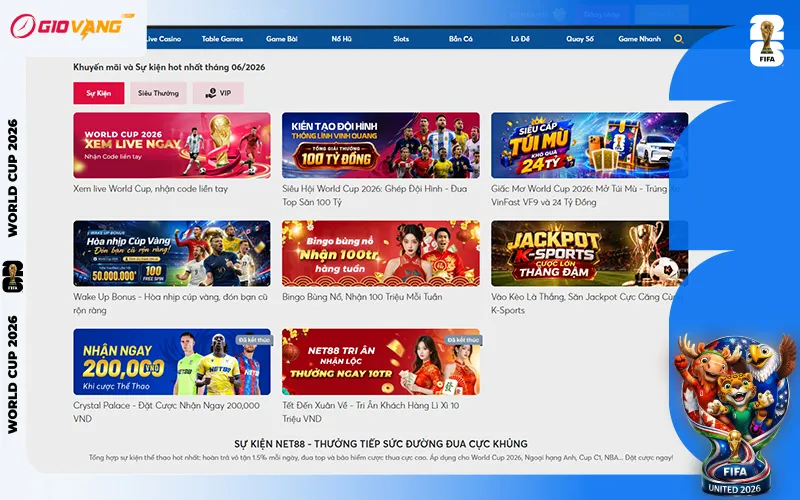
Task: Open the search magnifier in navigation bar
Action: pyautogui.click(x=679, y=39)
